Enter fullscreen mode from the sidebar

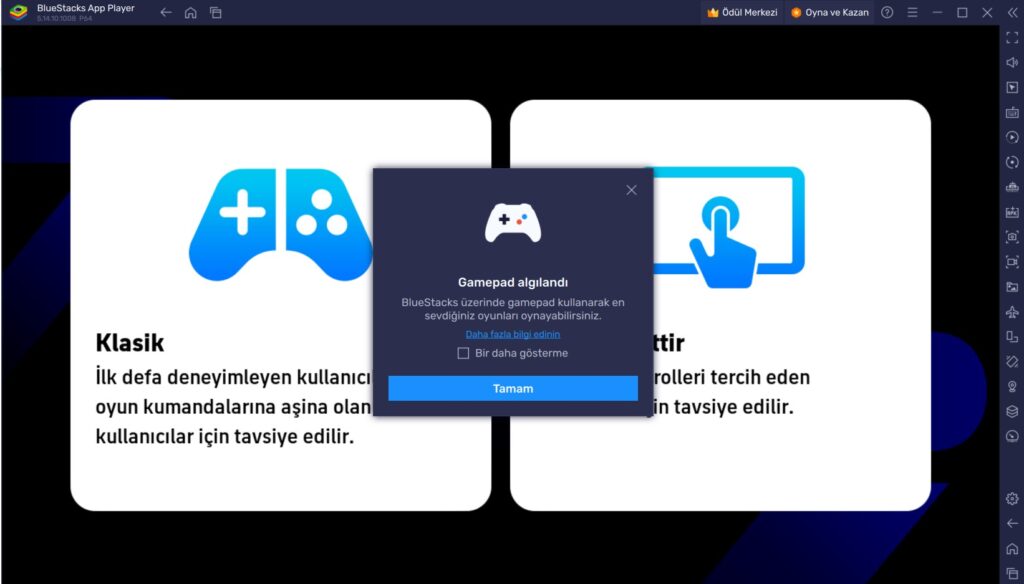point(1010,37)
